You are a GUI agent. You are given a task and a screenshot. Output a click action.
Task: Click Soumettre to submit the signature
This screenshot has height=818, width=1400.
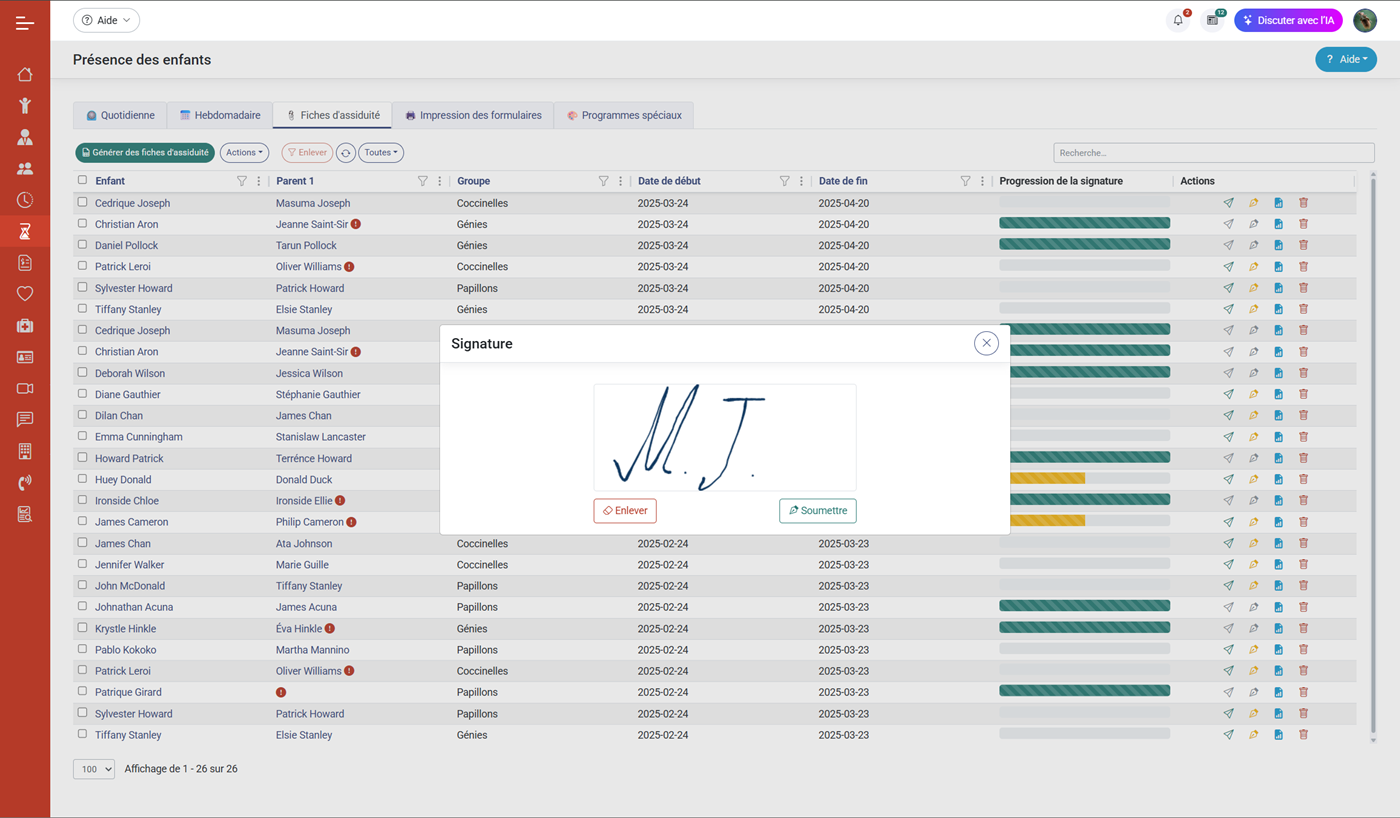pyautogui.click(x=817, y=511)
